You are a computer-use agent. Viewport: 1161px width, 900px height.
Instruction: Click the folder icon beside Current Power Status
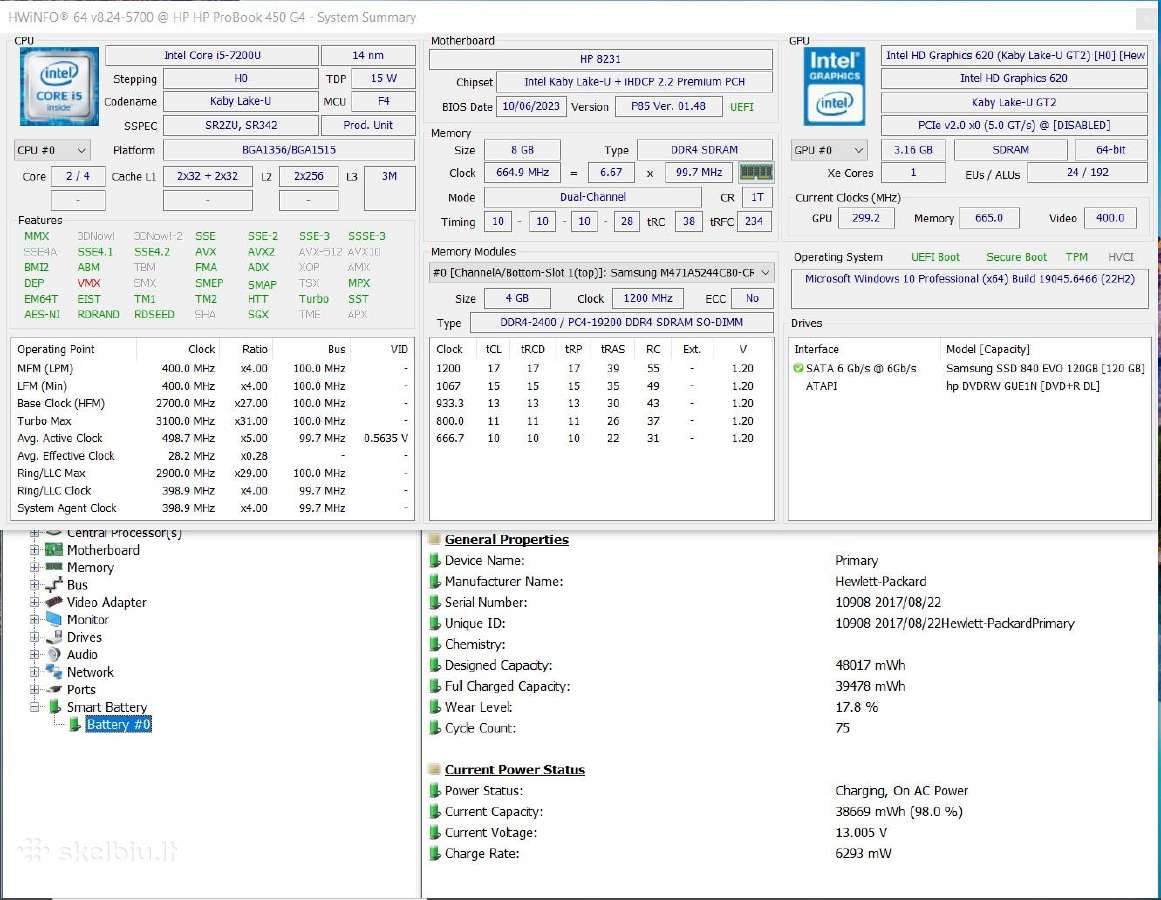pyautogui.click(x=435, y=770)
